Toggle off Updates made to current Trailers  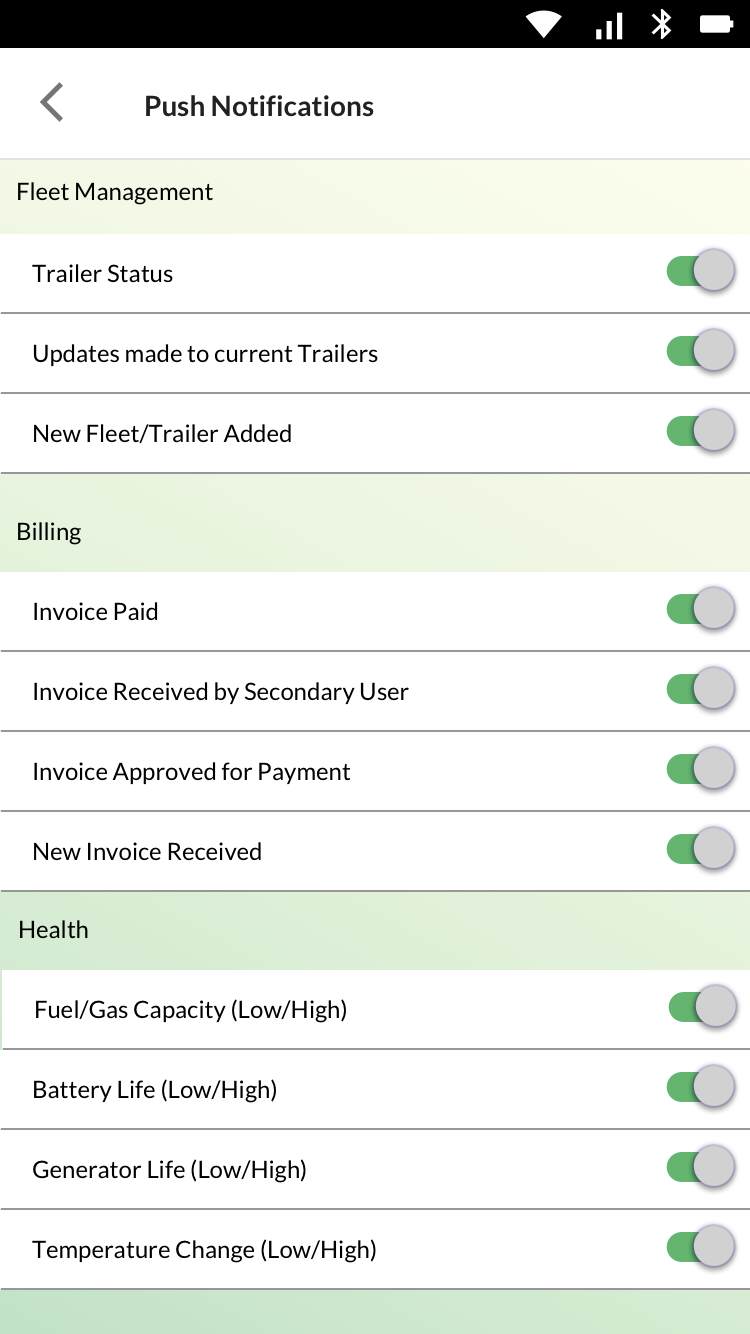pos(700,351)
